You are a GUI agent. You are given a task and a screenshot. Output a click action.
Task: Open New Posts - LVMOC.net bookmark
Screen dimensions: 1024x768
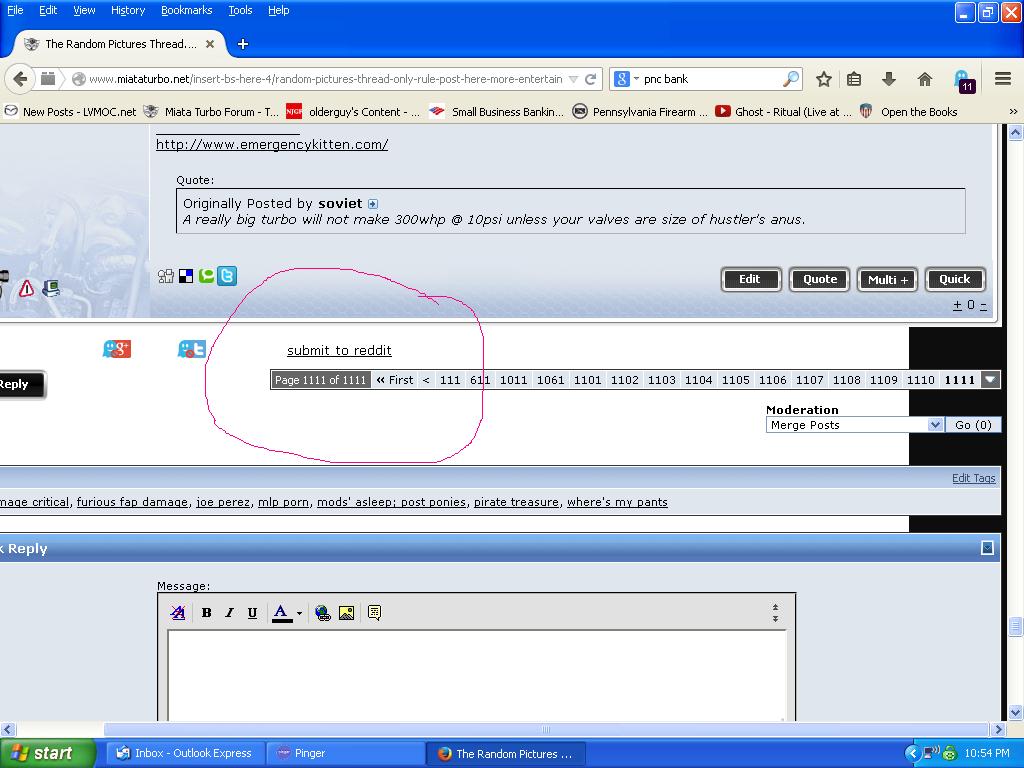(x=71, y=112)
